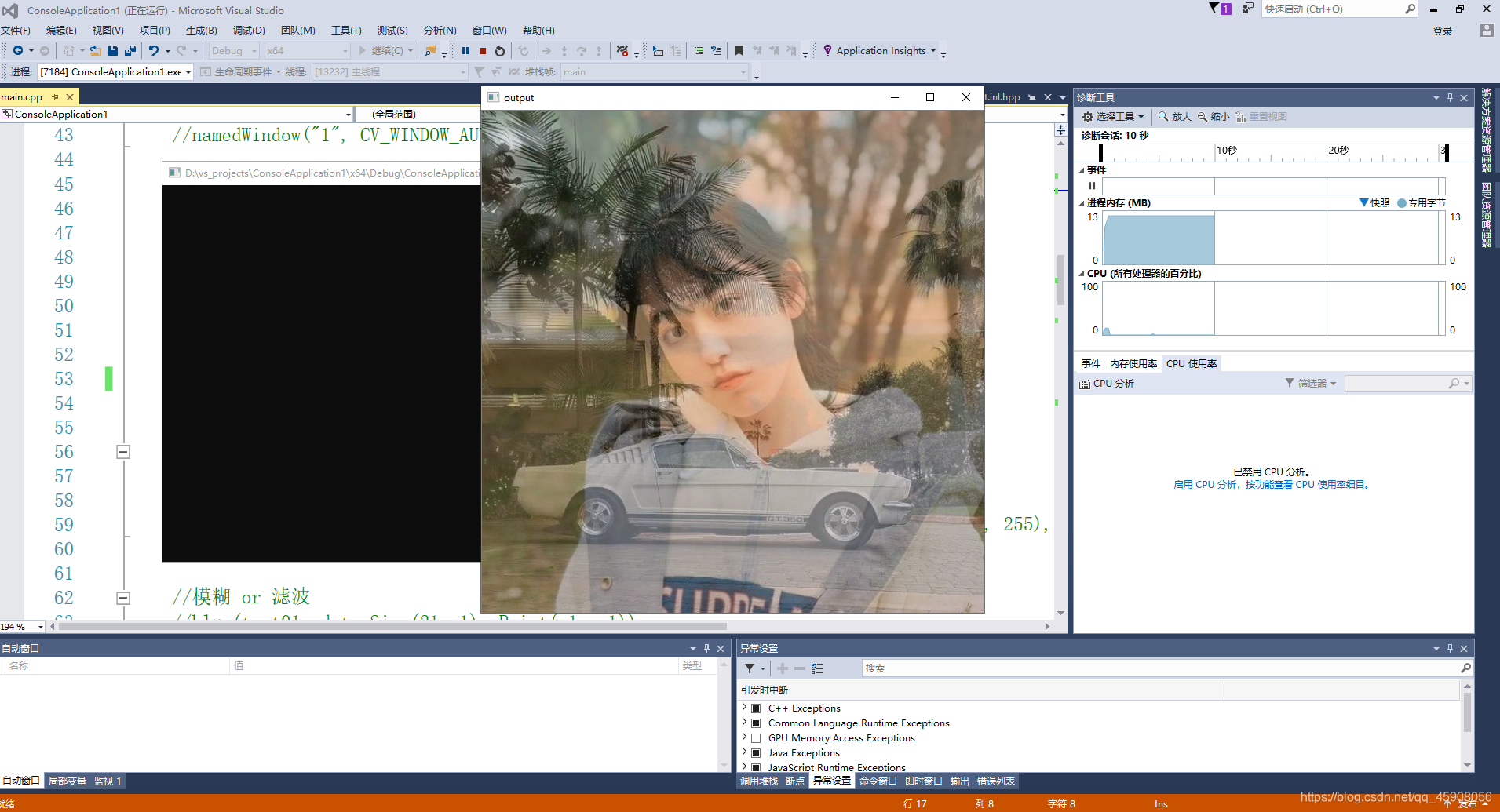
Task: Click the Sign in (登录) button
Action: [1443, 31]
